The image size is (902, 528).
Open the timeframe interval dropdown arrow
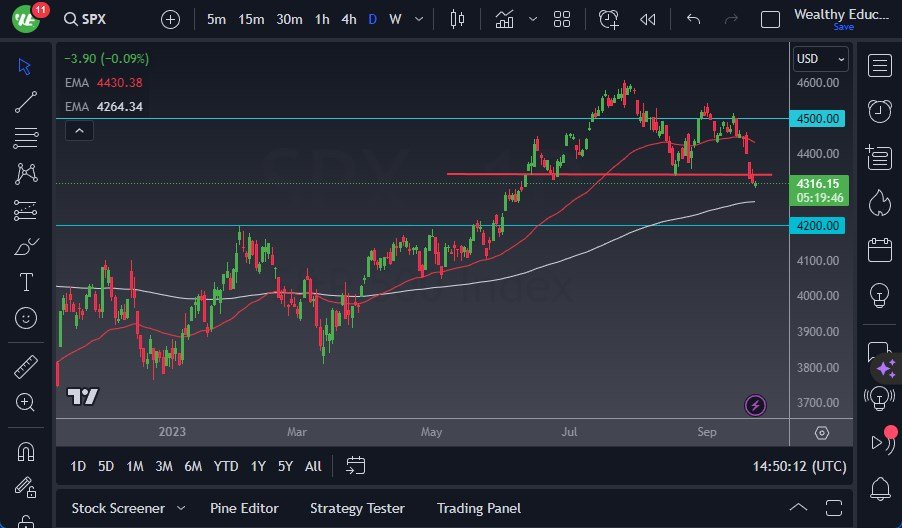tap(418, 19)
